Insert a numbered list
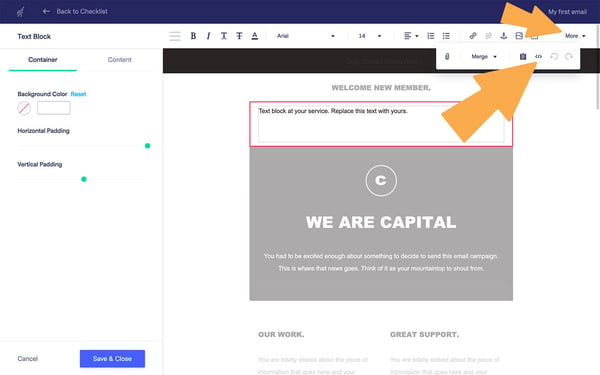This screenshot has width=600, height=375. click(430, 36)
